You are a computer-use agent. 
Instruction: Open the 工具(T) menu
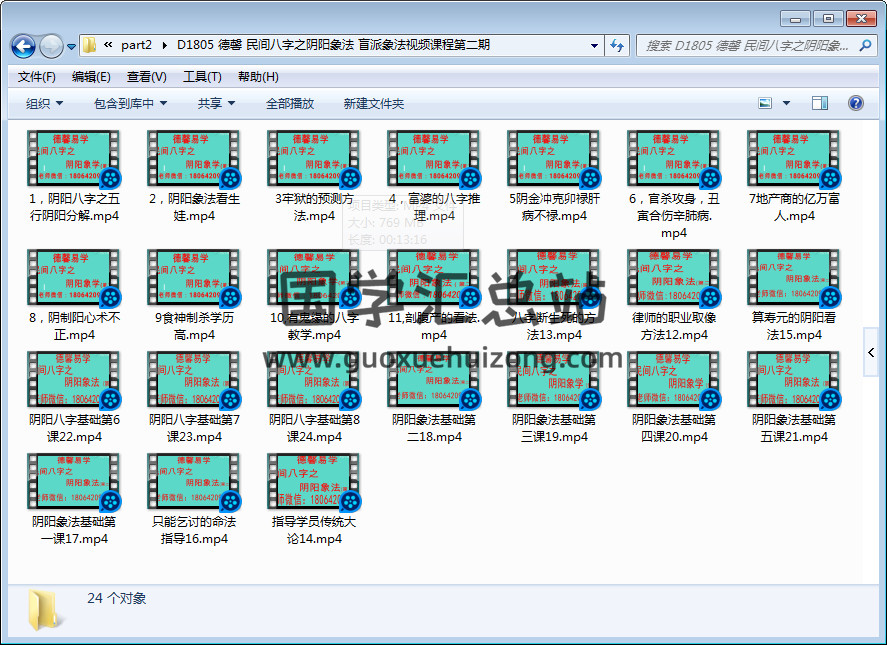(x=202, y=77)
